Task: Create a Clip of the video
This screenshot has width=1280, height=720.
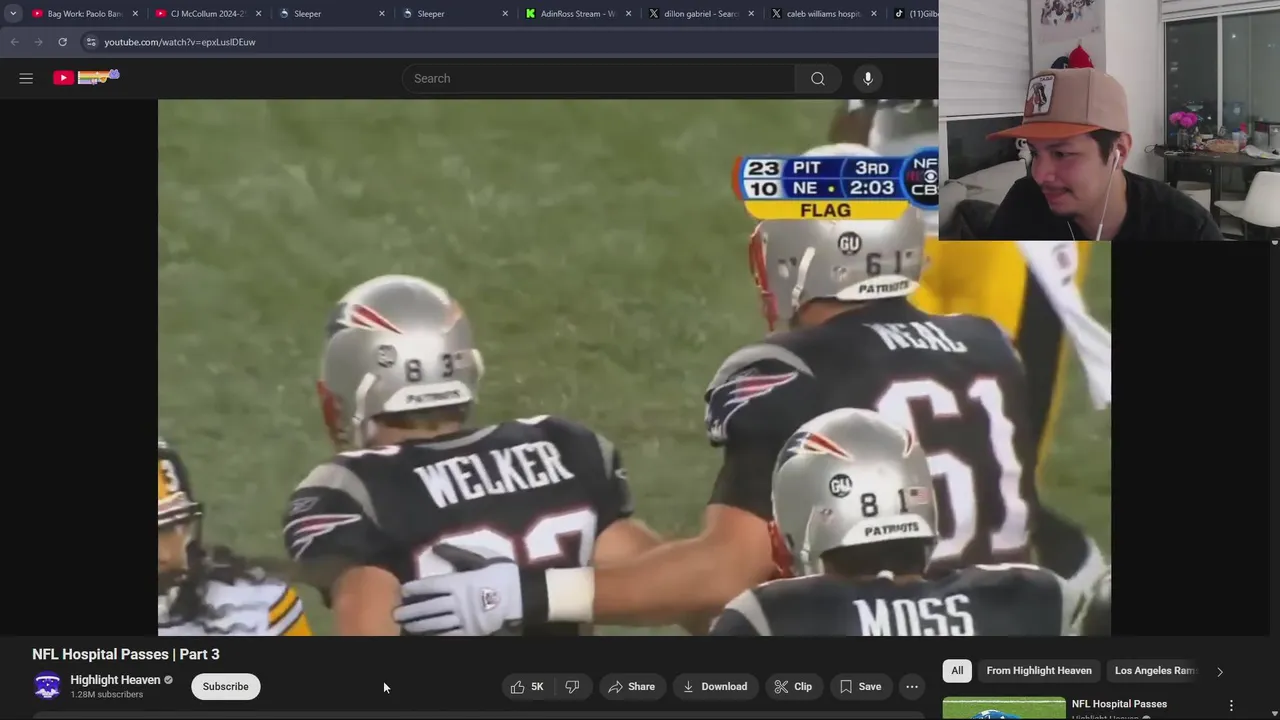Action: (x=793, y=686)
